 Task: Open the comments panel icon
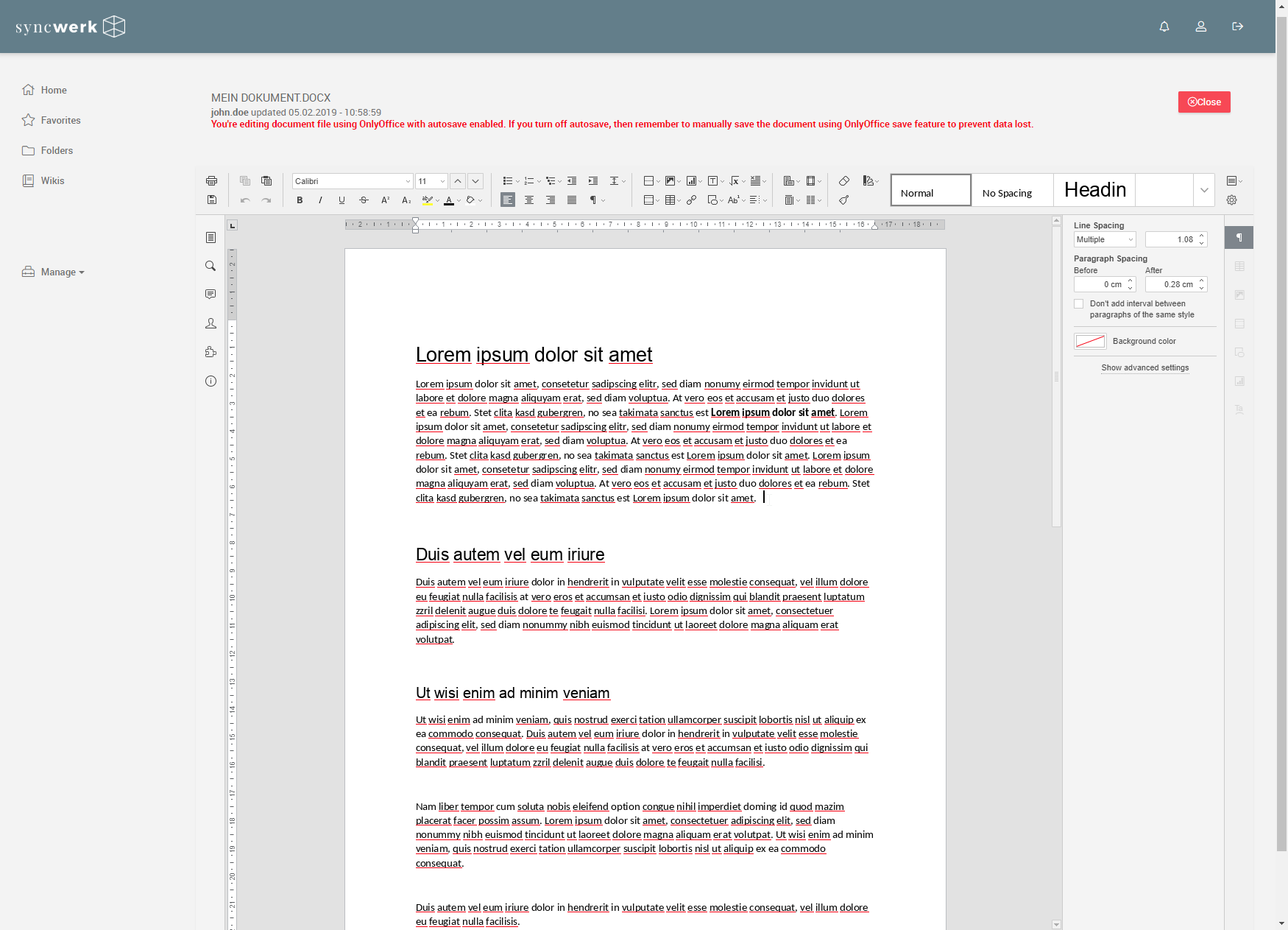(210, 295)
